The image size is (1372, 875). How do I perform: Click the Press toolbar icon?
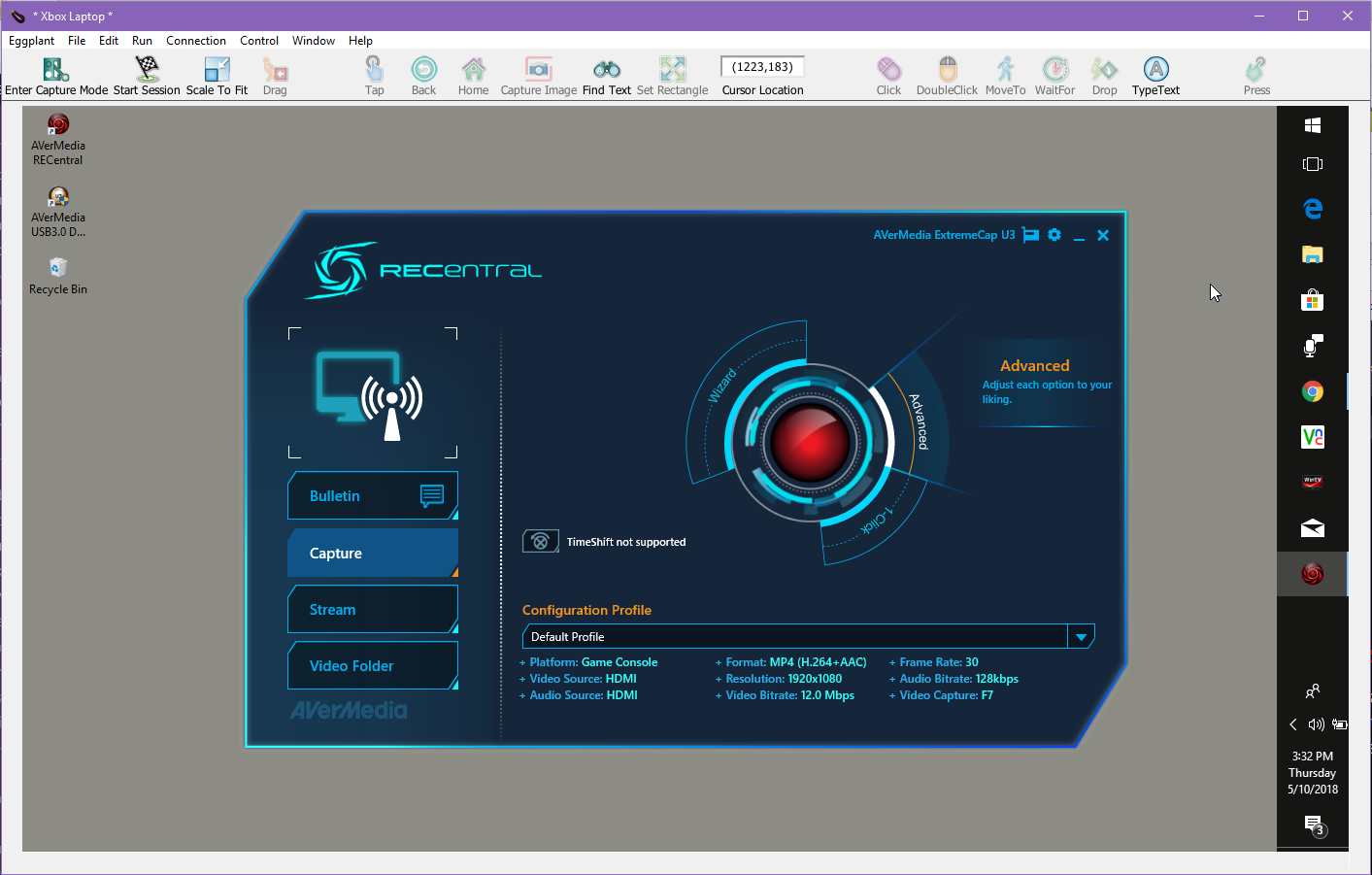1256,69
